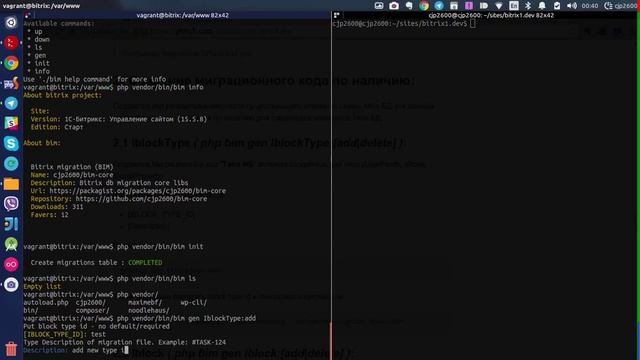Open PhpStorm from the dock
The image size is (640, 360).
(x=11, y=83)
